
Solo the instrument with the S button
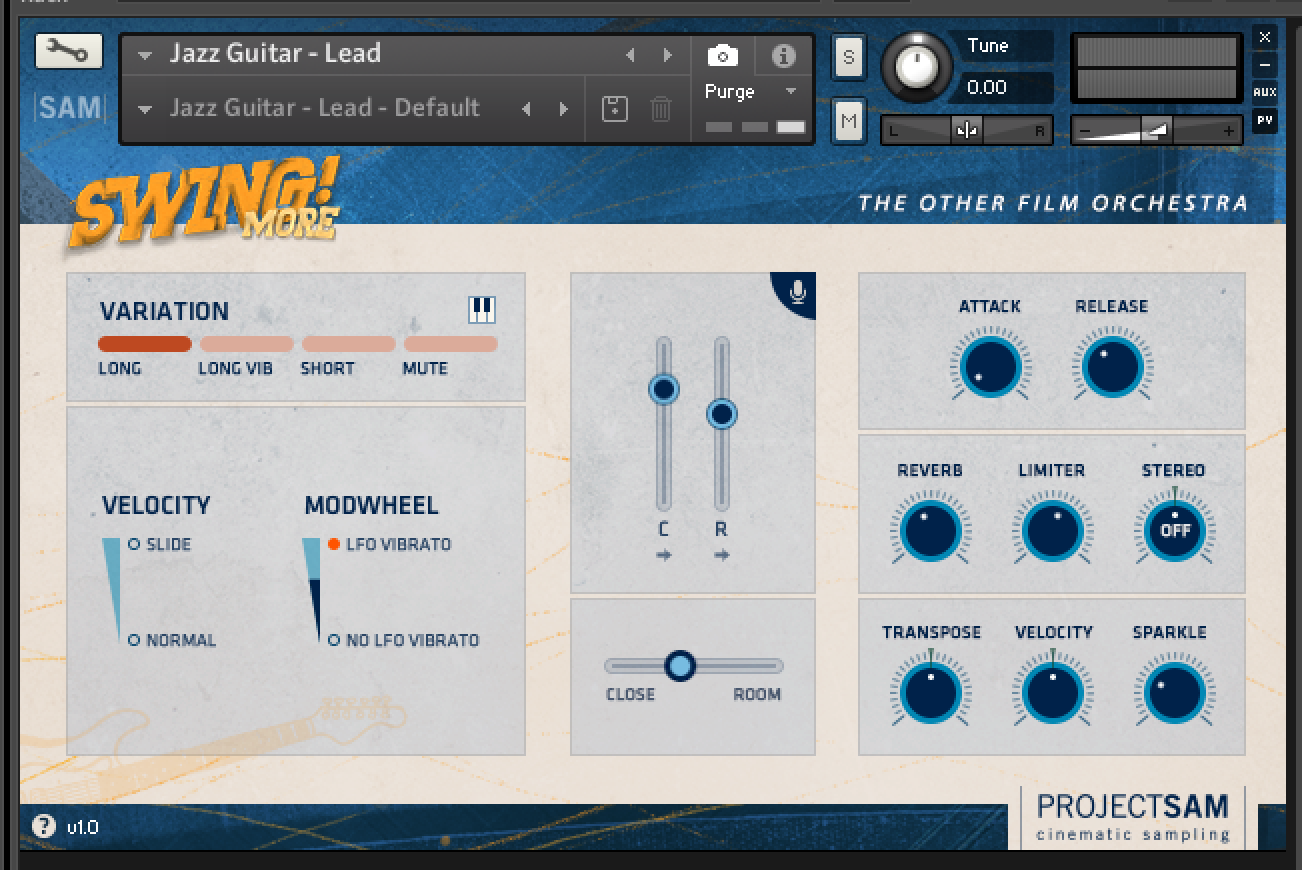click(x=848, y=57)
